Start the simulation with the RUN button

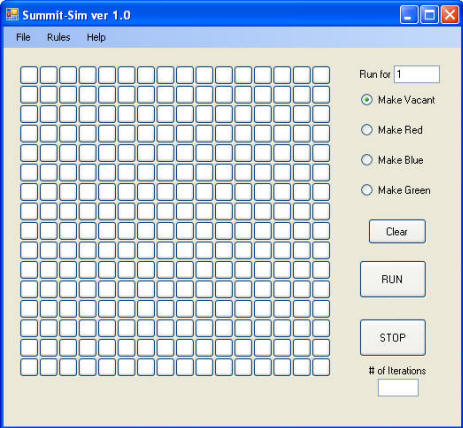point(393,279)
